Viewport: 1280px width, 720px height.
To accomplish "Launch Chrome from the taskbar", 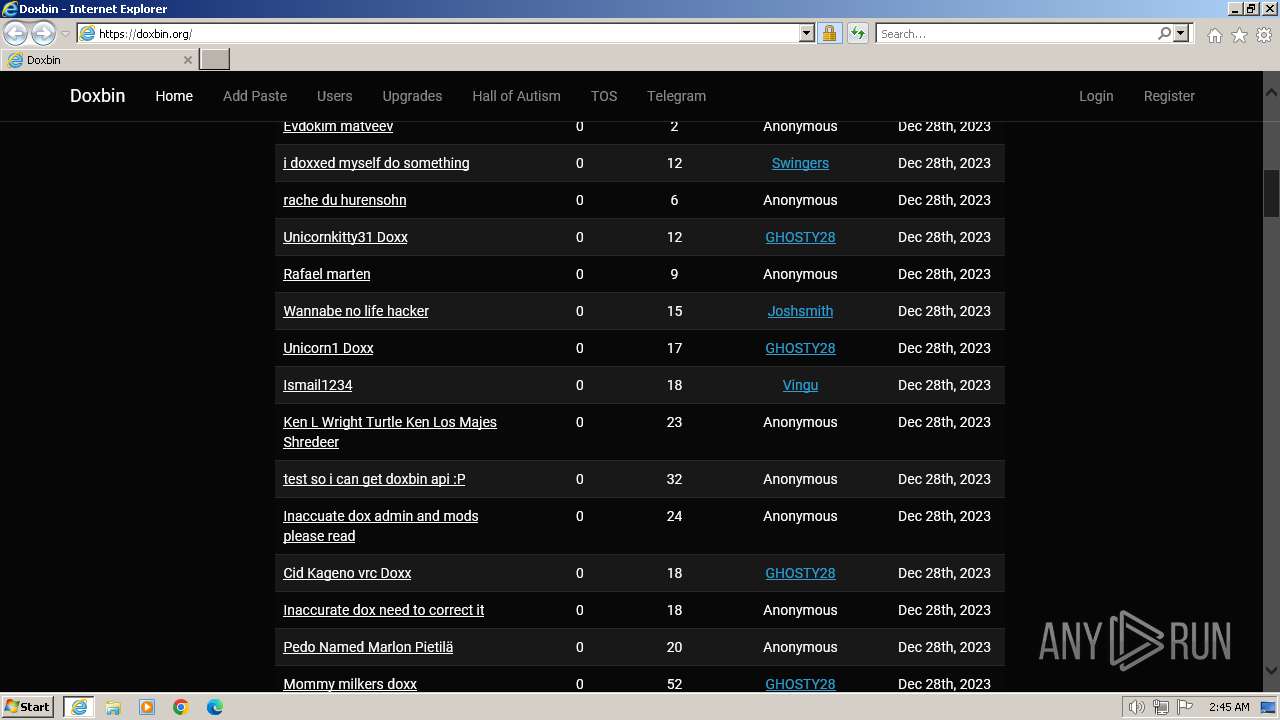I will point(181,707).
